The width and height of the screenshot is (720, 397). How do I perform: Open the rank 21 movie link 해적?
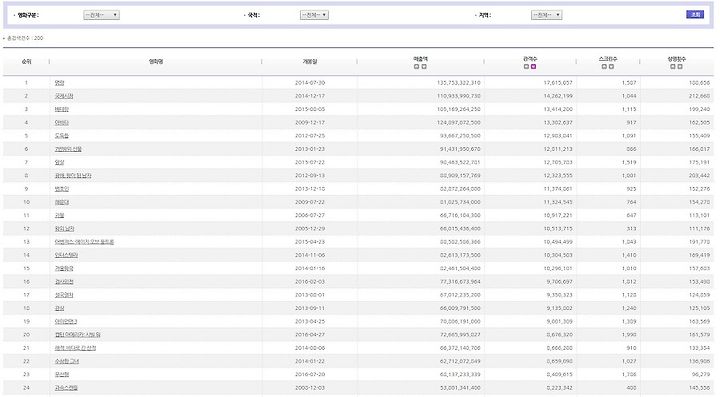tap(75, 348)
